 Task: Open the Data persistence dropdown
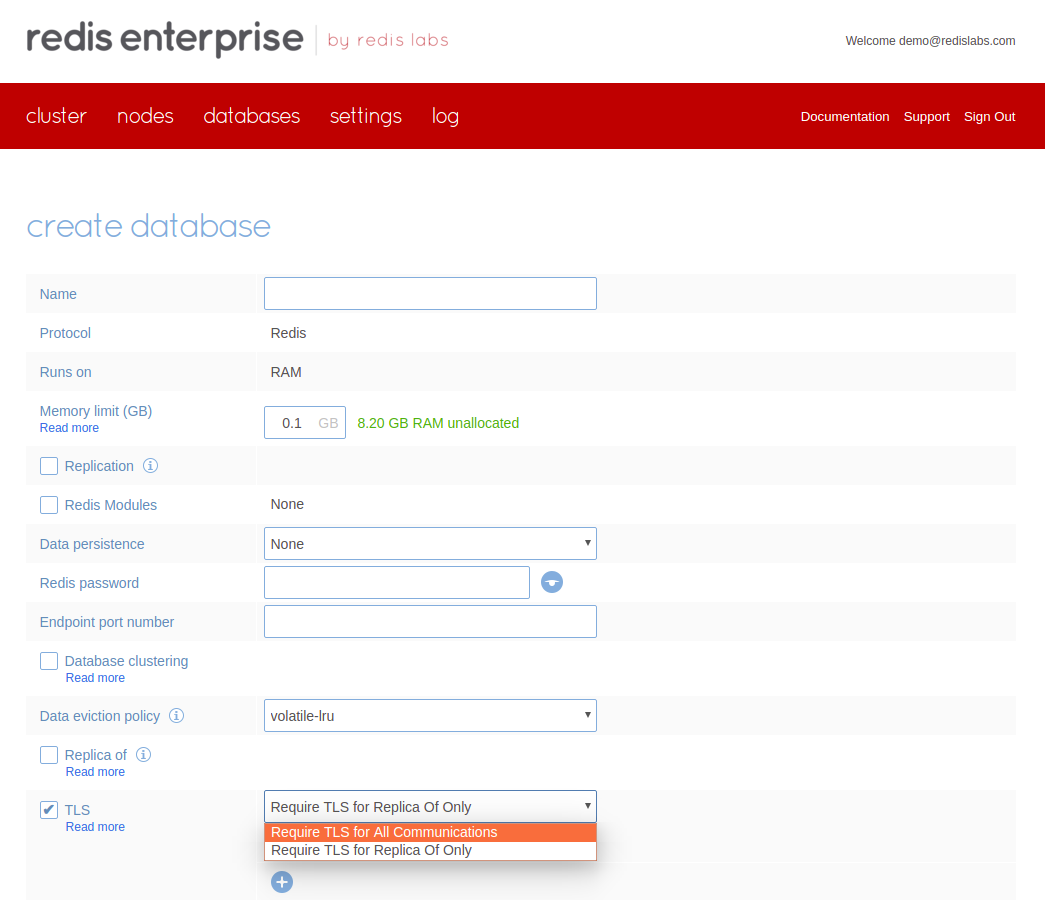430,544
